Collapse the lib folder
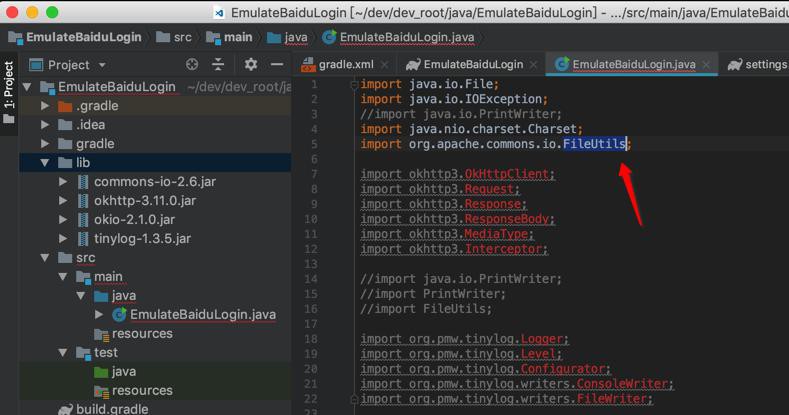Viewport: 789px width, 415px height. pyautogui.click(x=45, y=163)
